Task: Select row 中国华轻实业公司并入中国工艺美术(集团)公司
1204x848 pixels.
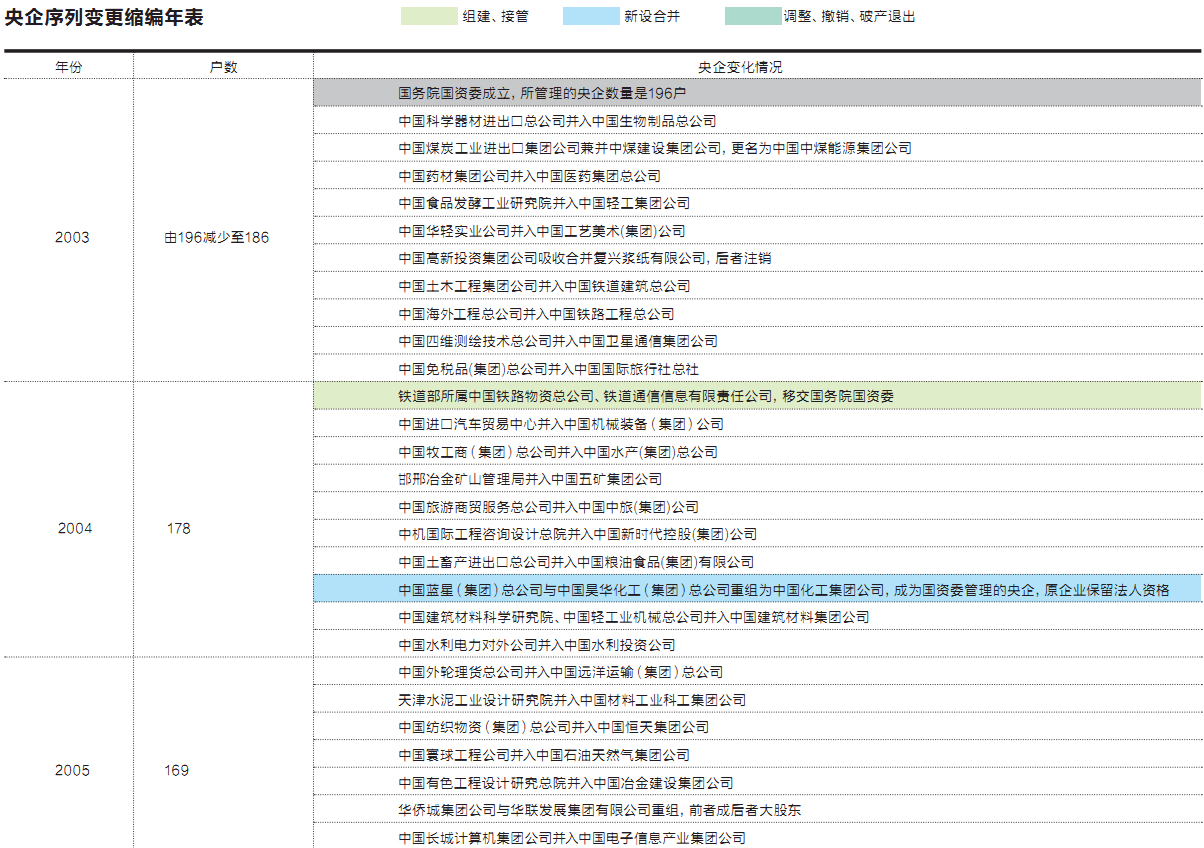Action: tap(757, 231)
